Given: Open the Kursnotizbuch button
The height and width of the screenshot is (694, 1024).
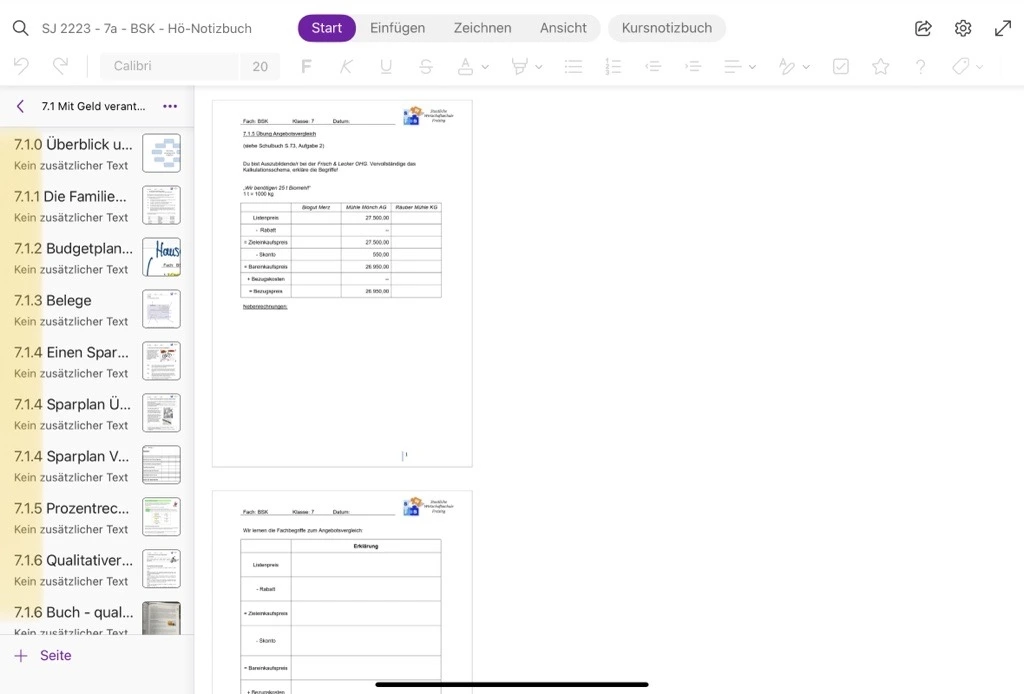Looking at the screenshot, I should click(x=666, y=28).
